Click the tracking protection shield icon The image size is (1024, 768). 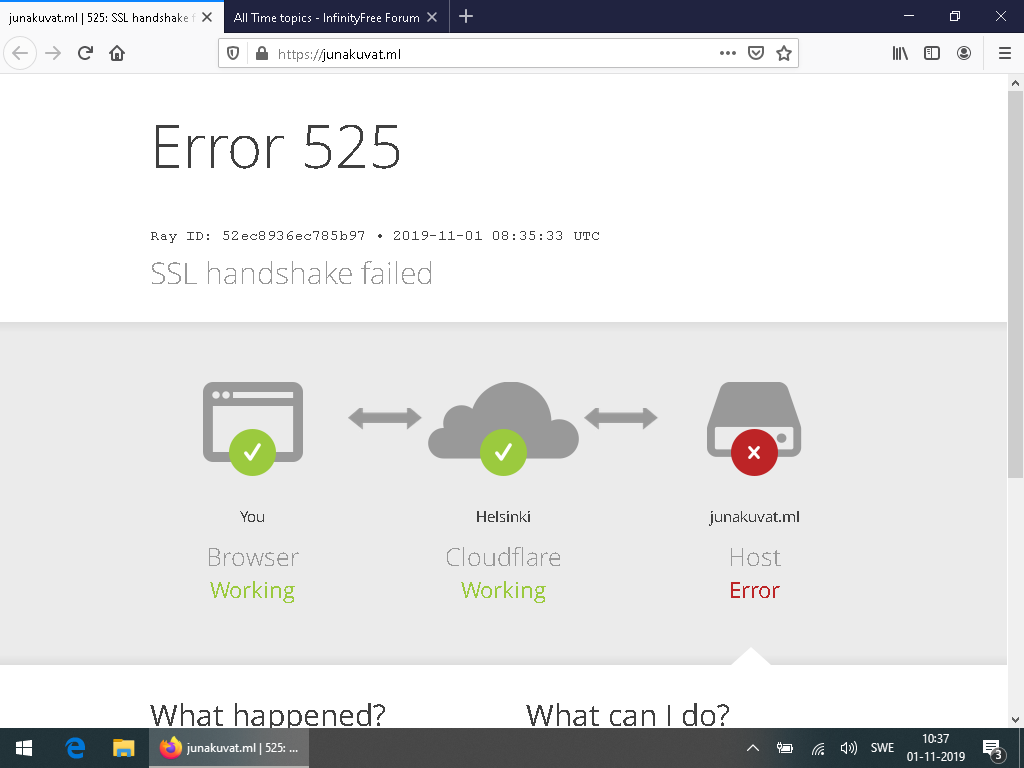(233, 54)
